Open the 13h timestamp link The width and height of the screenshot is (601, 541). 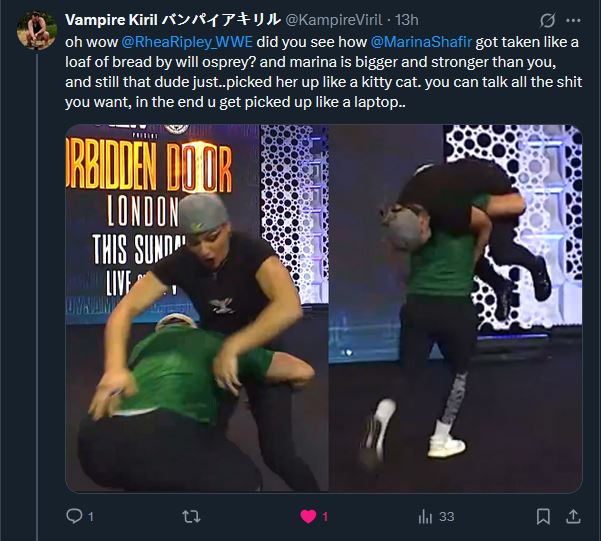tap(407, 20)
